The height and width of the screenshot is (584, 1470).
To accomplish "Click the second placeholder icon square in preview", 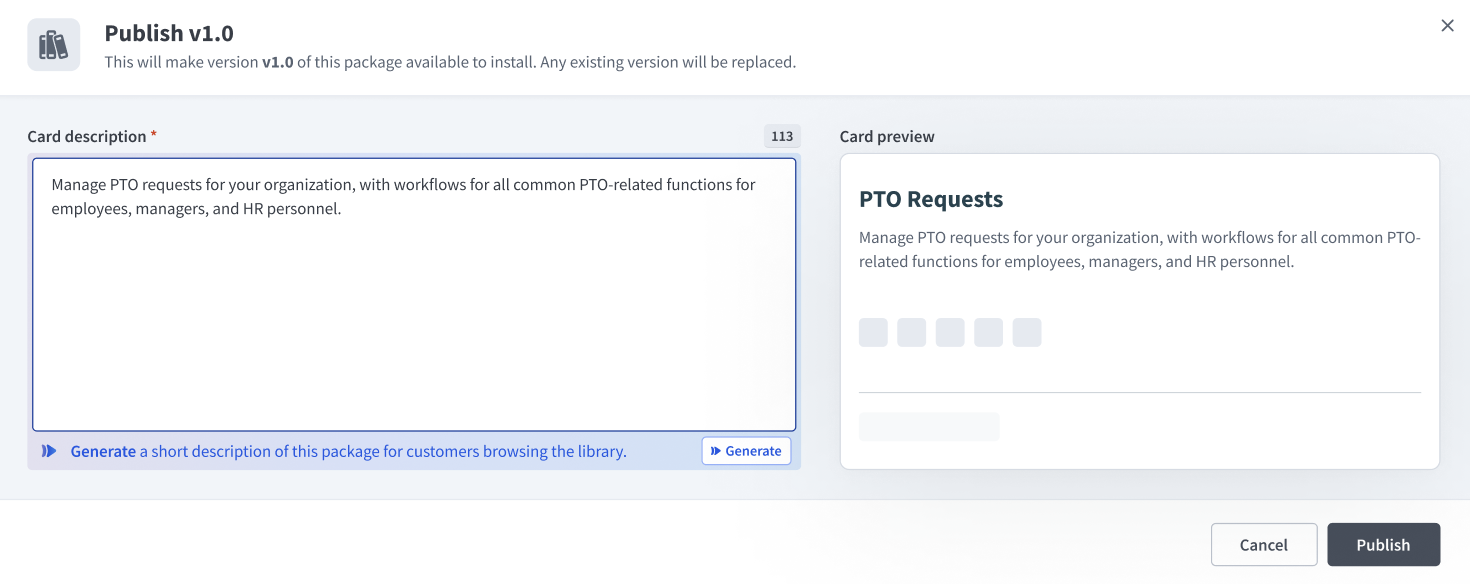I will coord(912,333).
